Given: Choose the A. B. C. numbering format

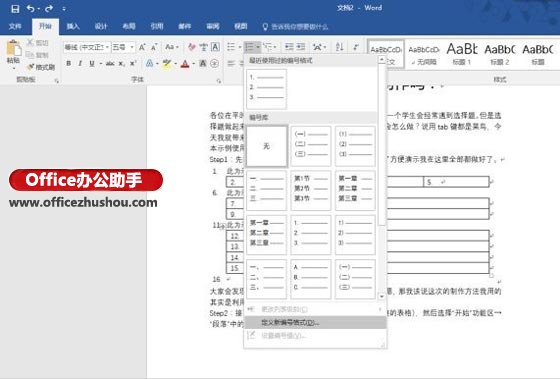Looking at the screenshot, I should 311,279.
